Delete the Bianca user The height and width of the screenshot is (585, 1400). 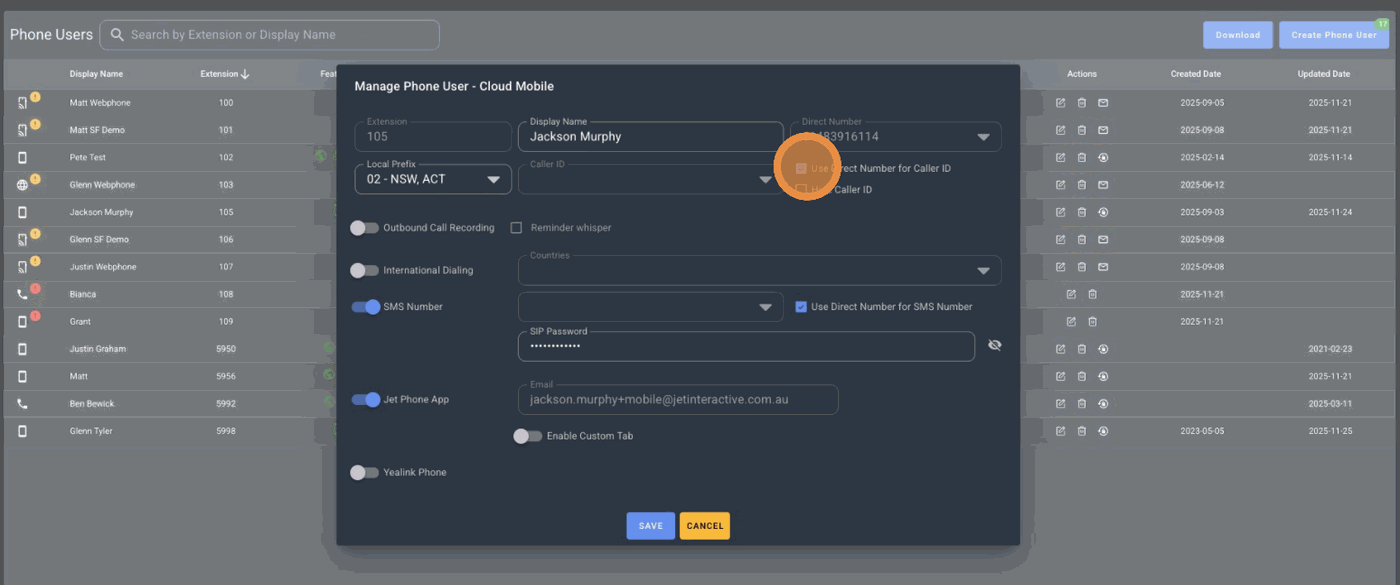coord(1092,294)
